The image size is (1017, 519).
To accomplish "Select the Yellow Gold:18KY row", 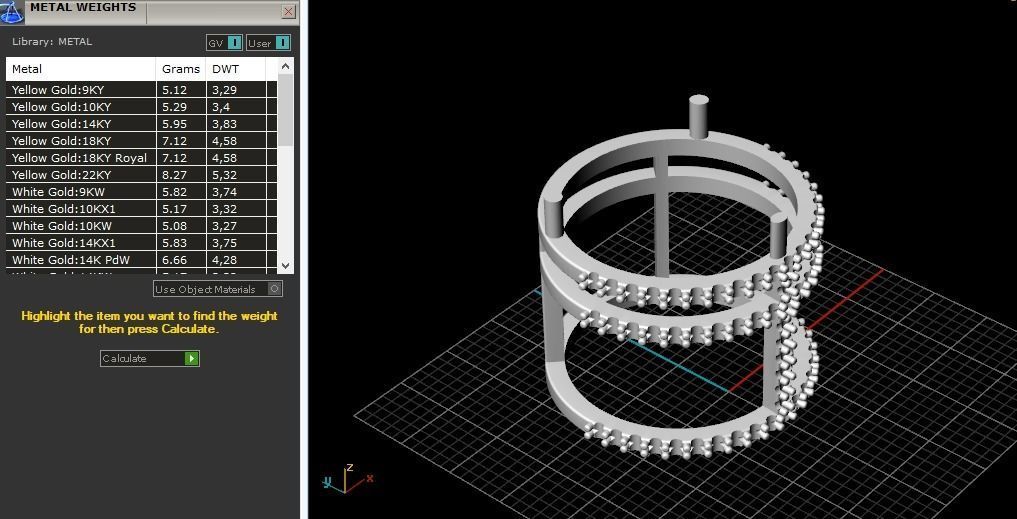I will click(141, 141).
